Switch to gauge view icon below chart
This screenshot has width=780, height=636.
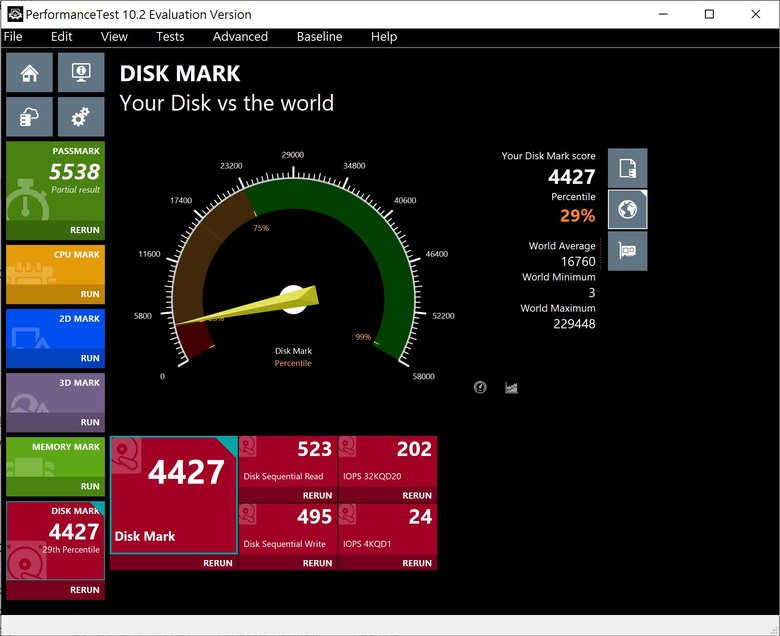tap(480, 387)
